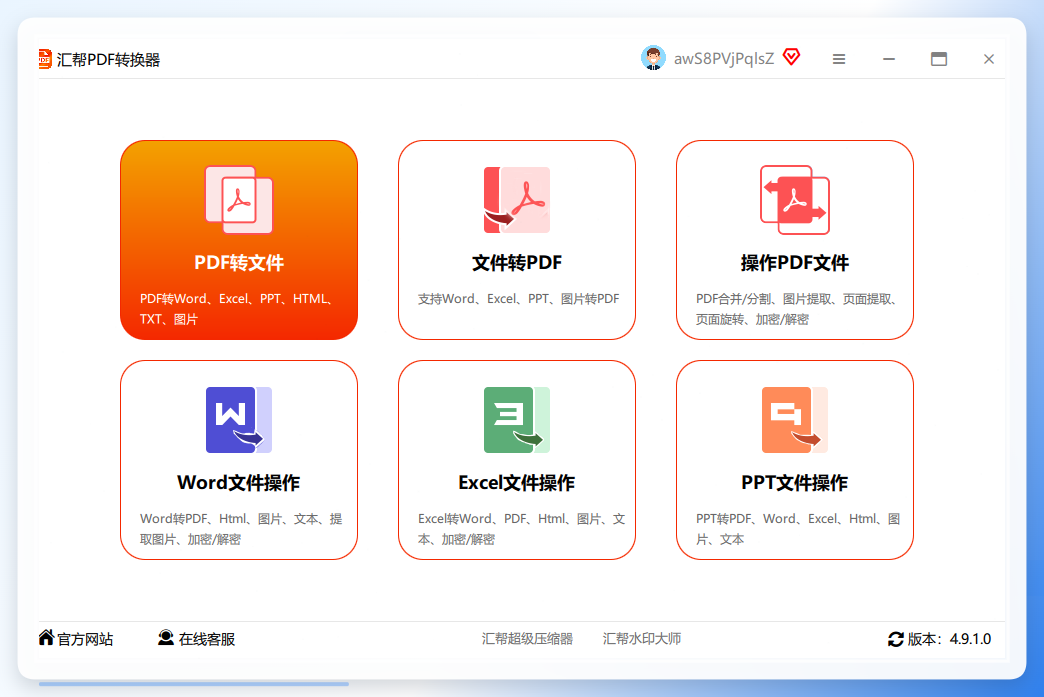Viewport: 1044px width, 697px height.
Task: Click the description starting with PDF合并/分割
Action: point(798,309)
